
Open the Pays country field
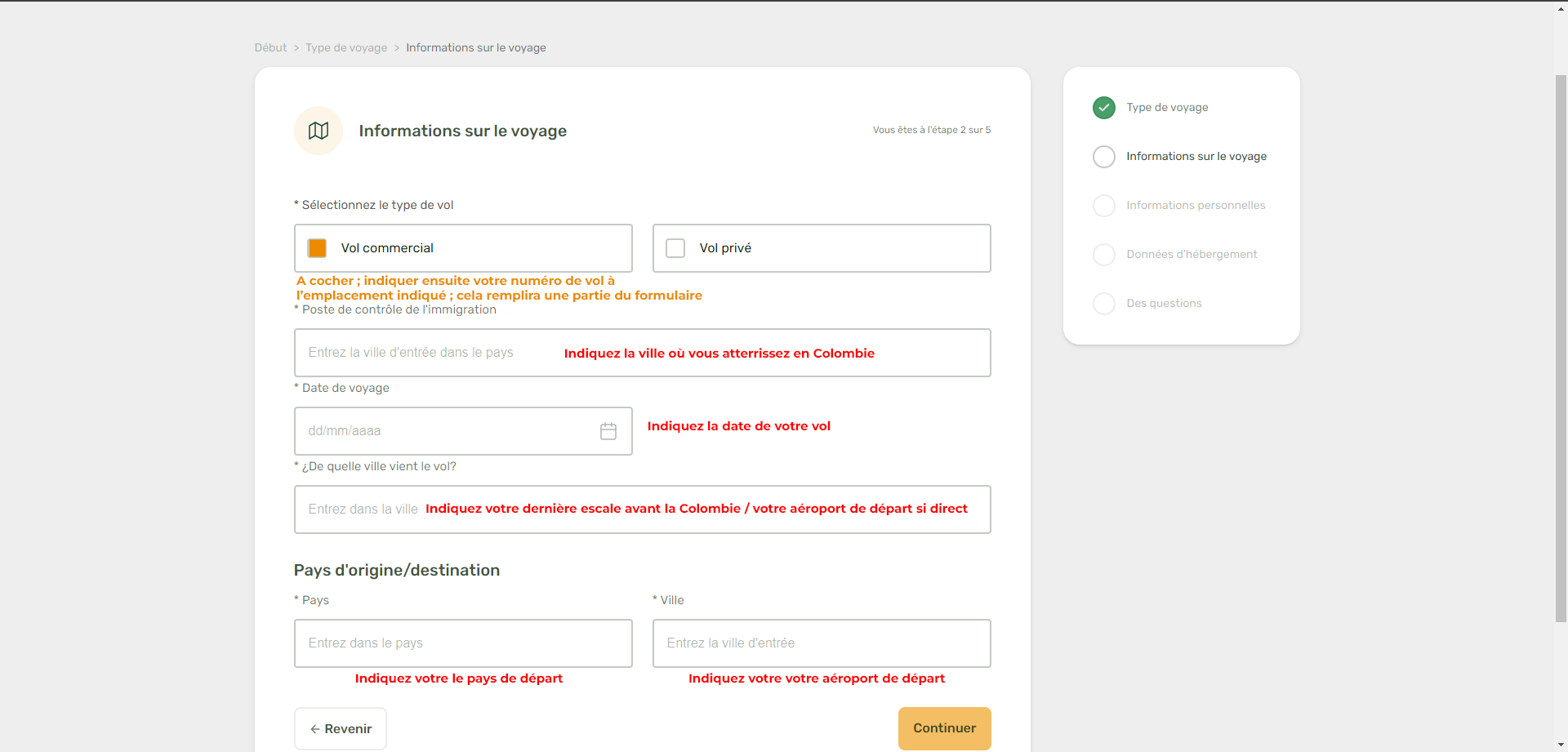point(462,643)
